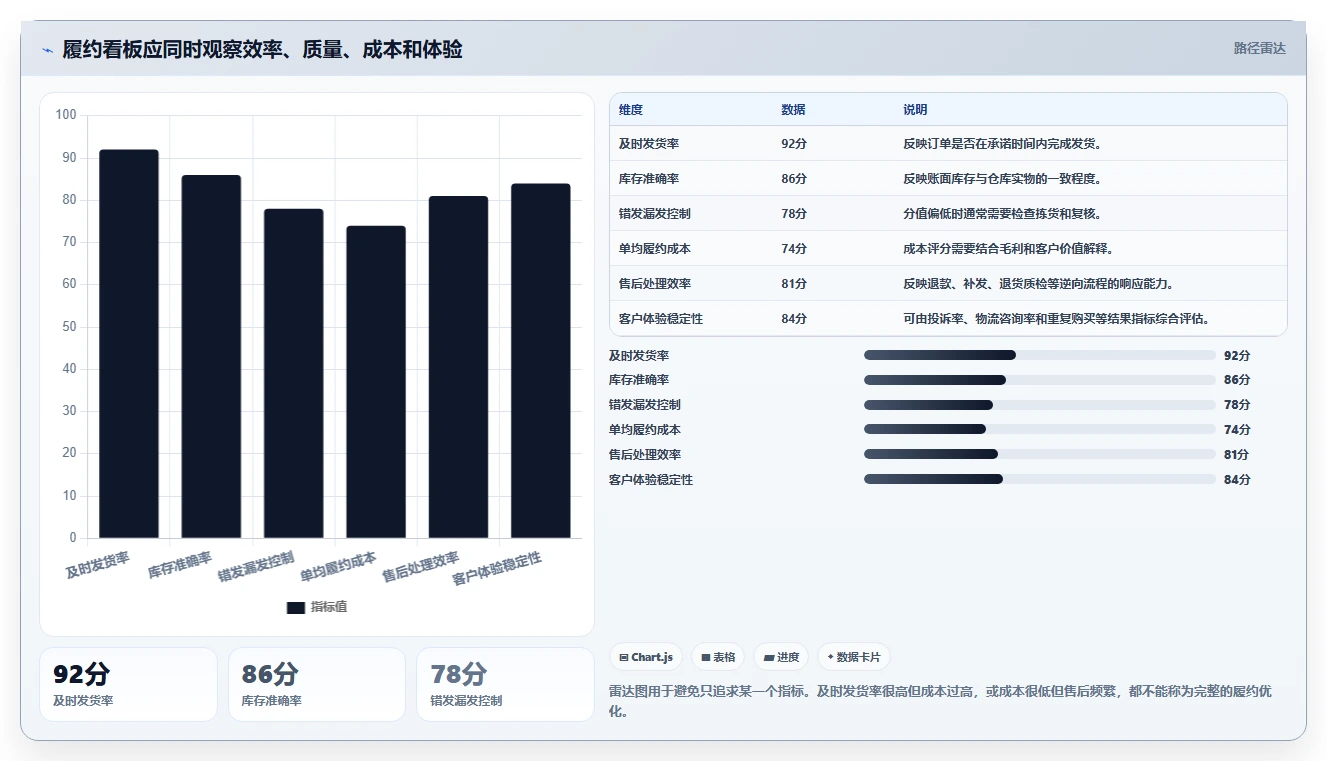The image size is (1327, 761).
Task: Open the 78分 错发漏发控制 stat card
Action: [505, 684]
